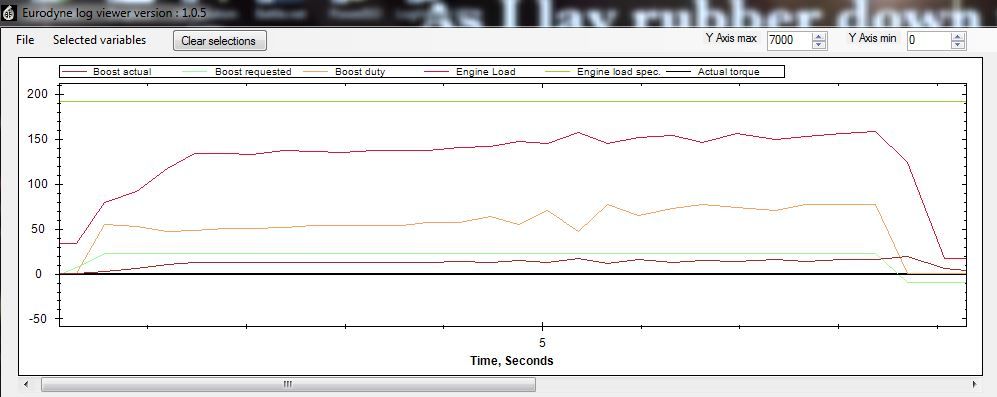Click the Engine load spec. legend entry
The width and height of the screenshot is (997, 397).
point(603,72)
